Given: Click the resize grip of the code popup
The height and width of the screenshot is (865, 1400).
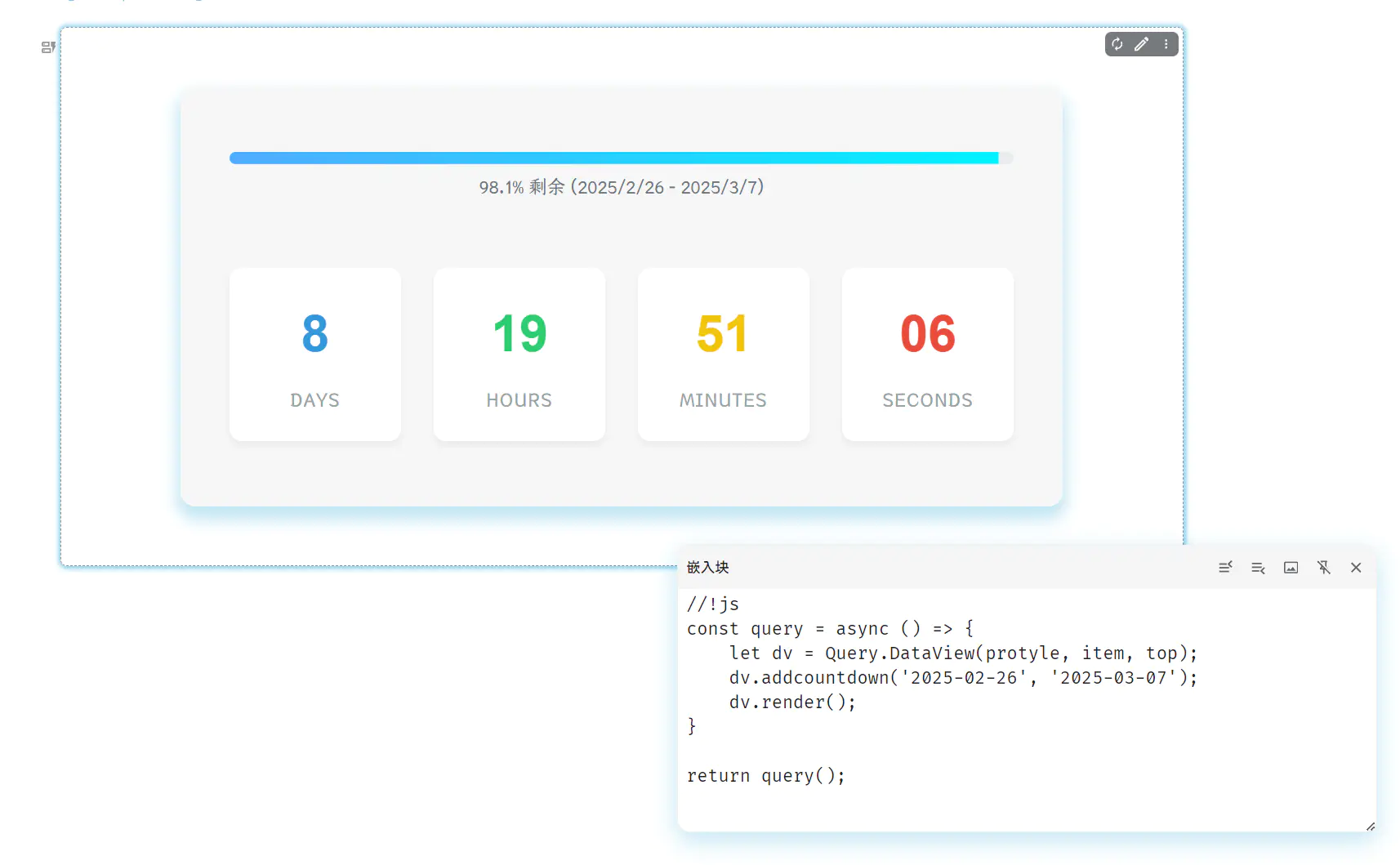Looking at the screenshot, I should tap(1370, 827).
